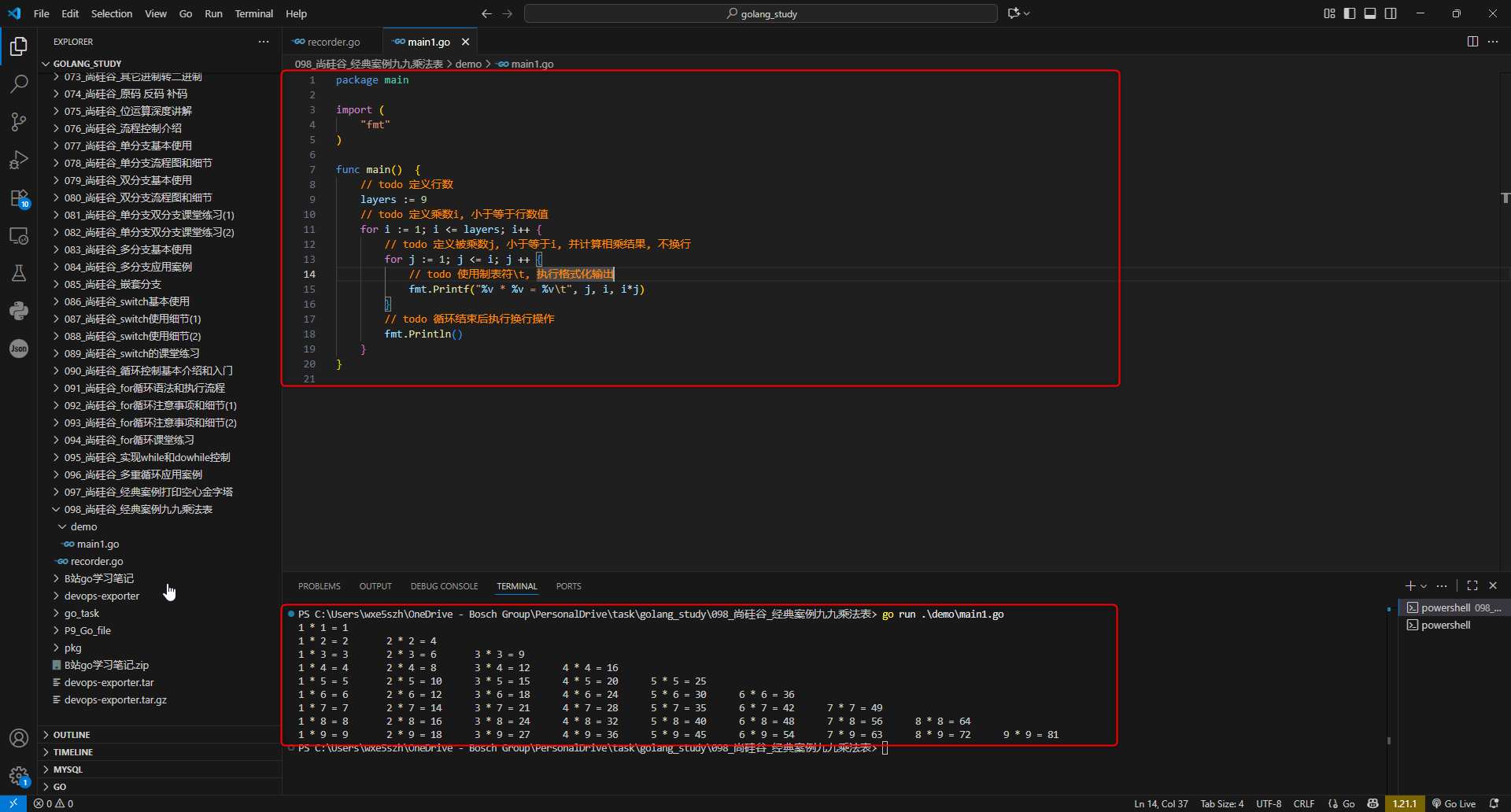The width and height of the screenshot is (1511, 812).
Task: Open the Search view in activity bar
Action: [19, 83]
